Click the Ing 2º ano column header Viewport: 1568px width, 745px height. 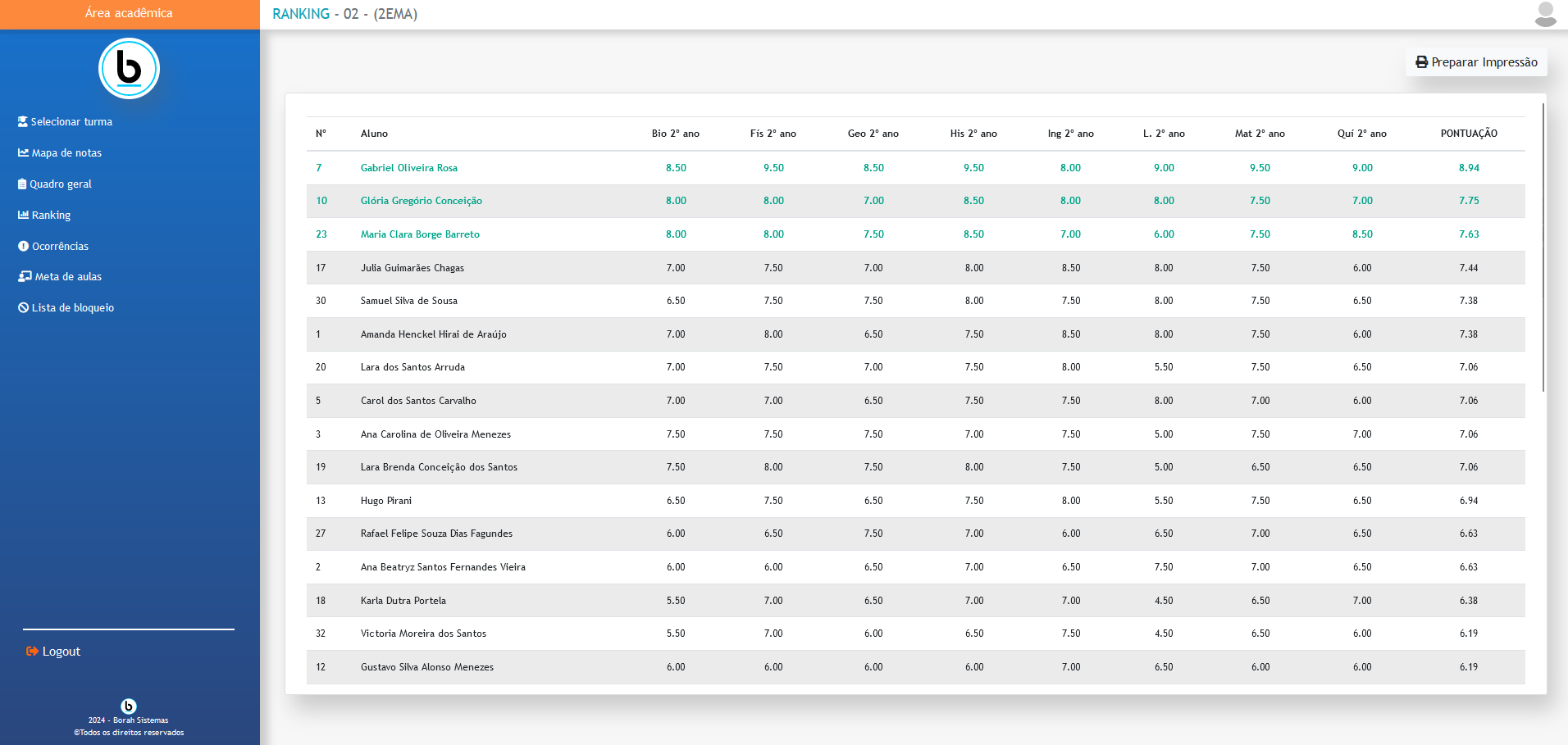point(1071,133)
